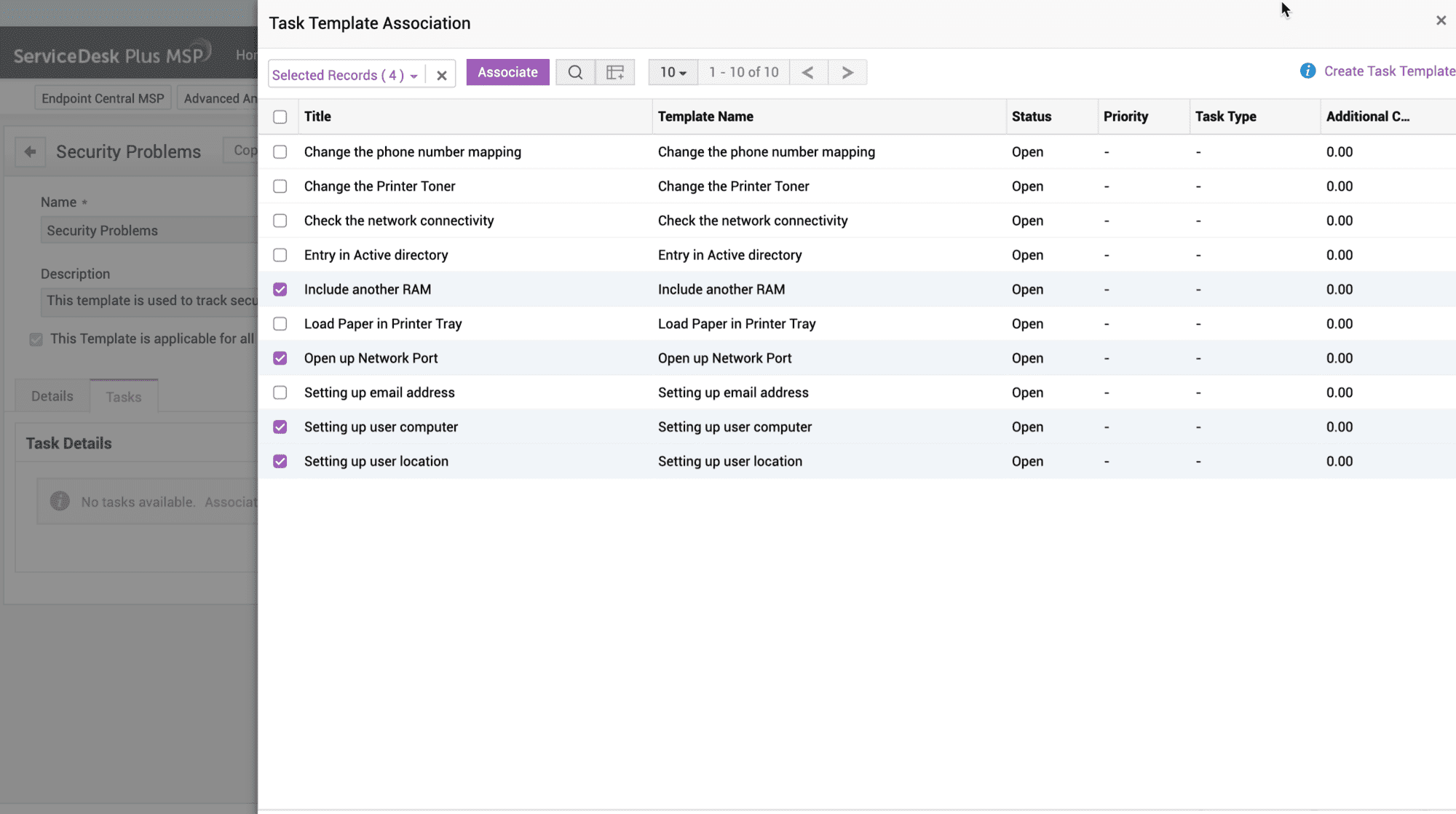Viewport: 1456px width, 814px height.
Task: Toggle the select-all header checkbox
Action: (x=280, y=116)
